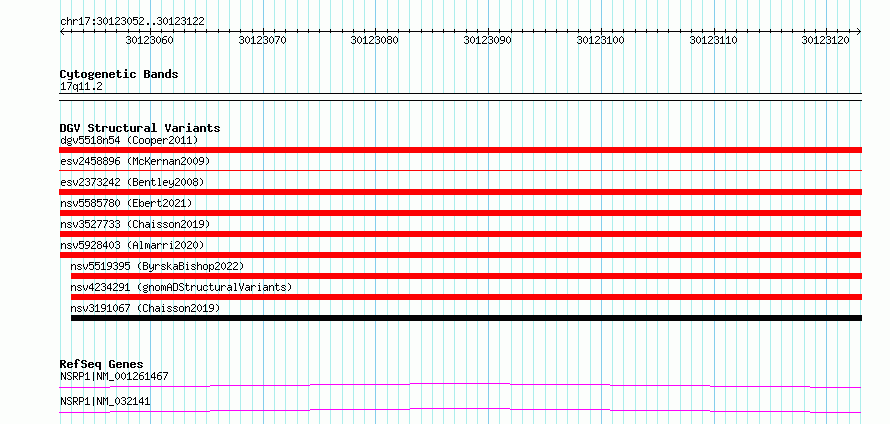This screenshot has height=424, width=890.
Task: Select the Cytogenetic Bands track title
Action: tap(119, 74)
